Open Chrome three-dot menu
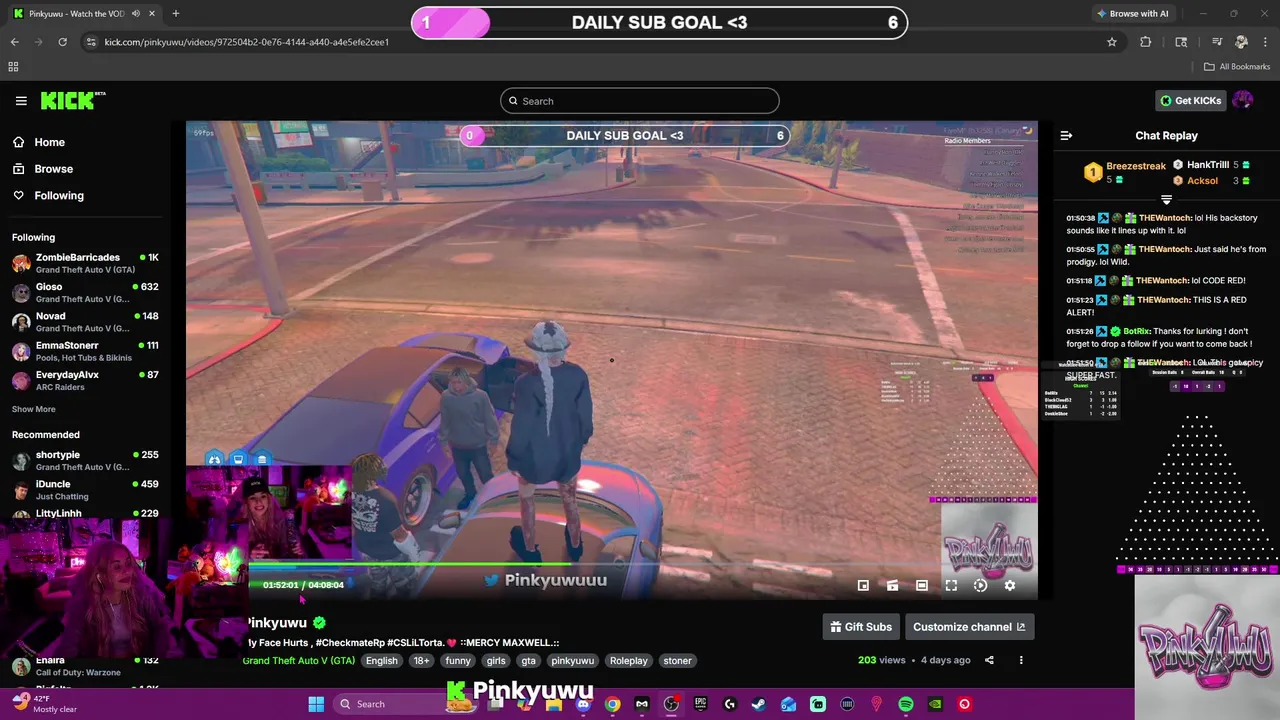 [1265, 42]
